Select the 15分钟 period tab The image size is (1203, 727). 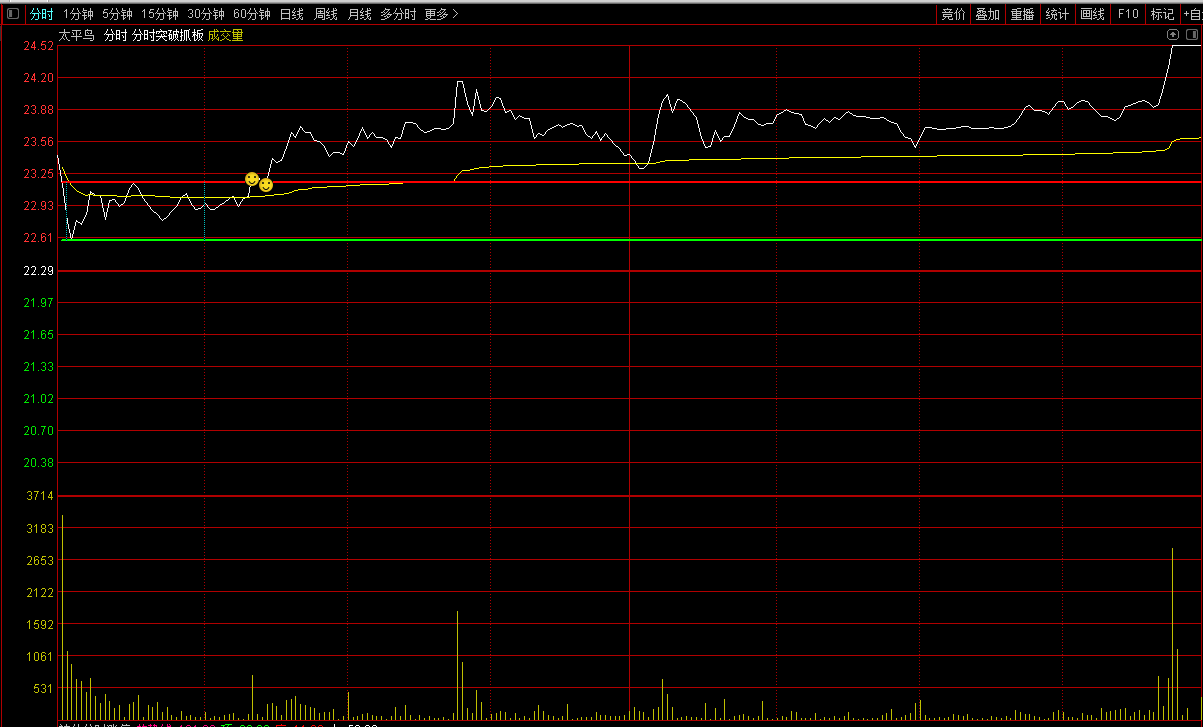coord(160,14)
